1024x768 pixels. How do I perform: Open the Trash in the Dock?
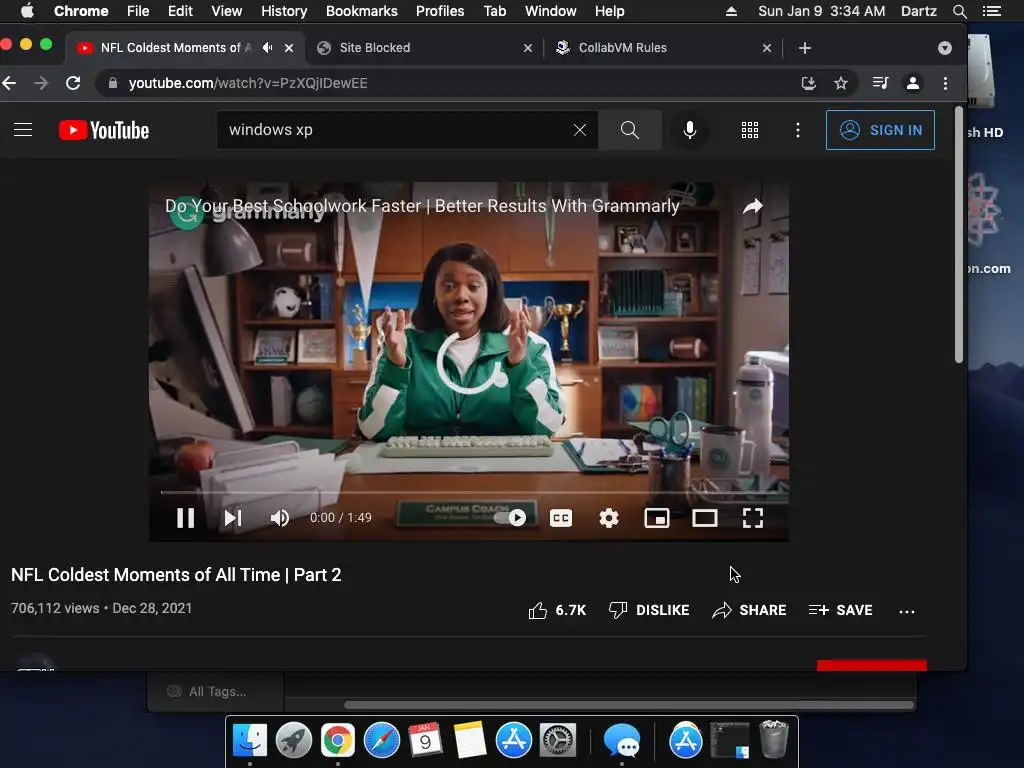point(775,739)
